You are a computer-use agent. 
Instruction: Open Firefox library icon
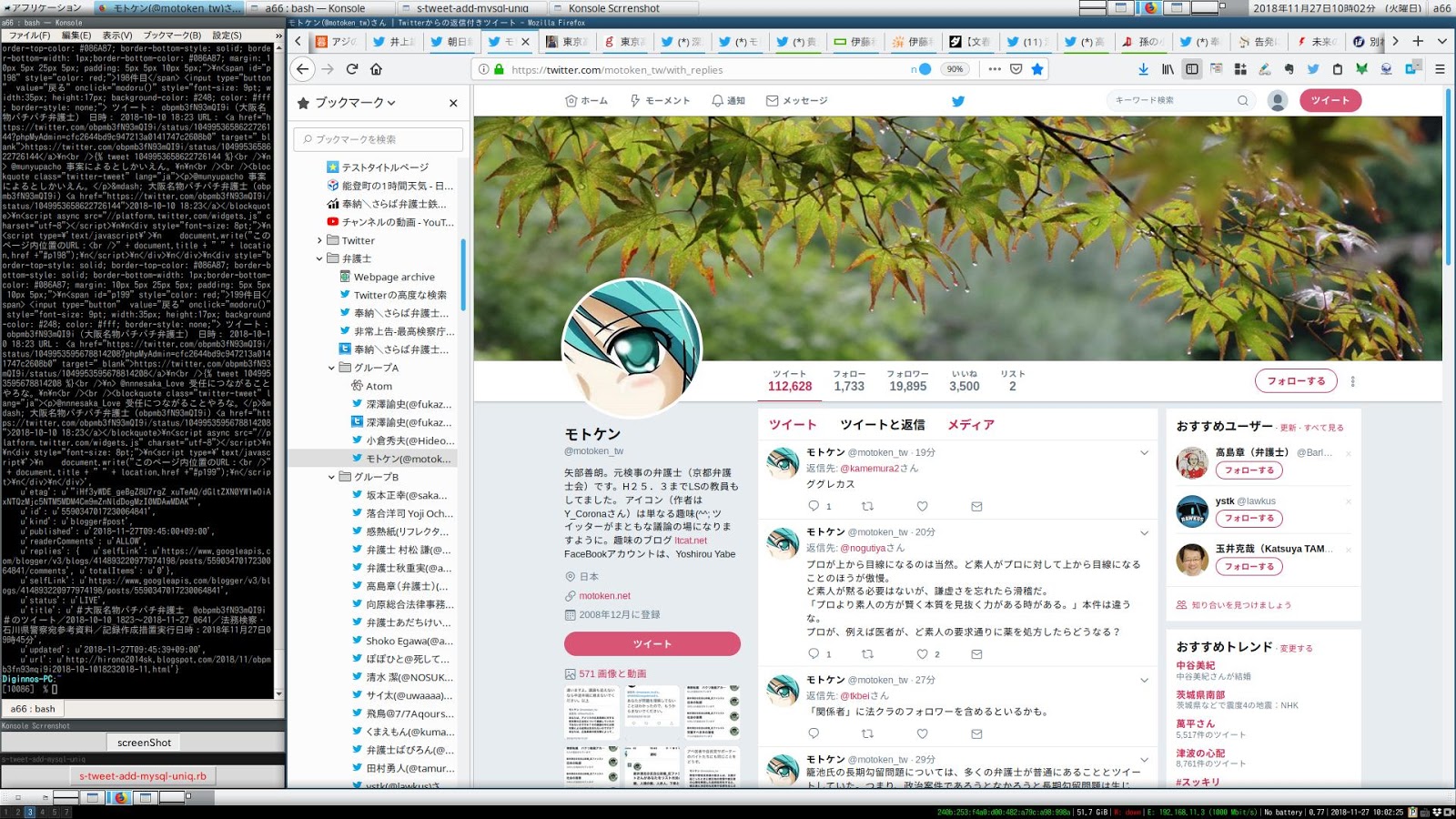[1168, 69]
